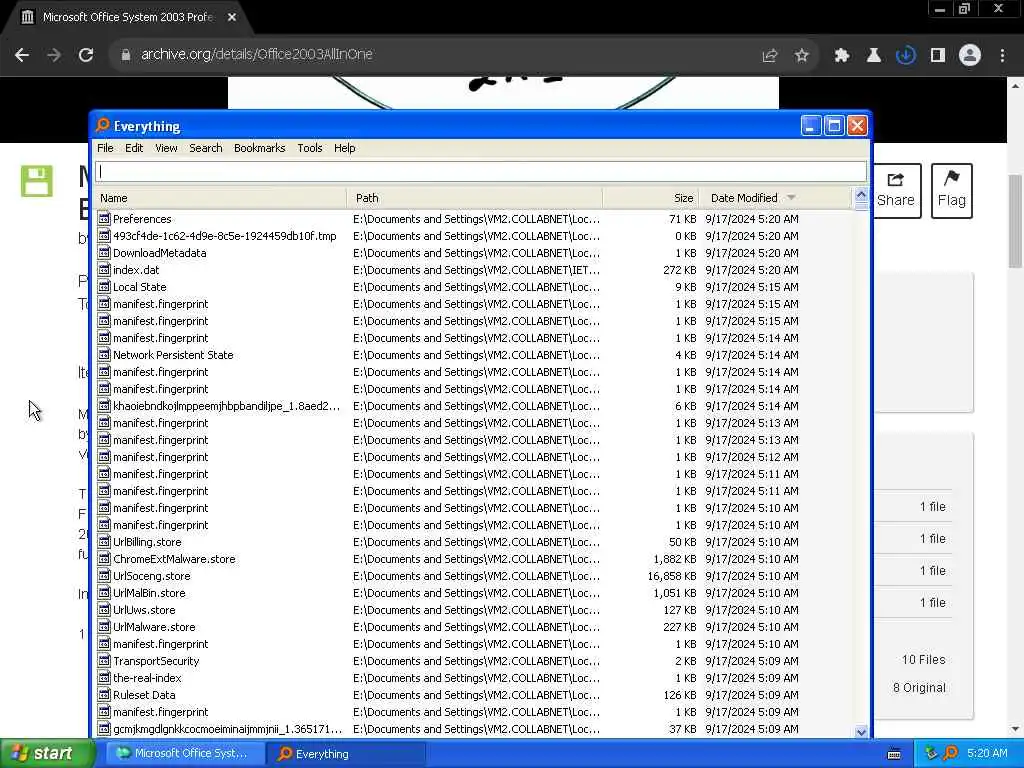Open the Edit menu in Everything

[x=134, y=148]
